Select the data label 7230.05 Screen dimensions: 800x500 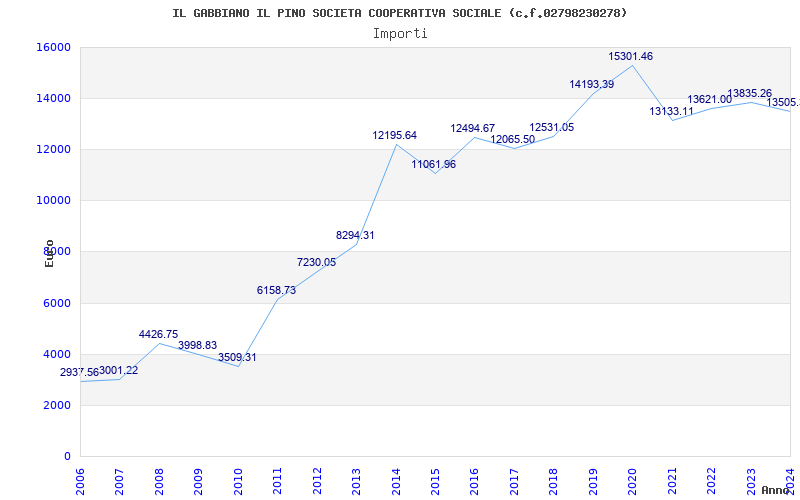[316, 262]
